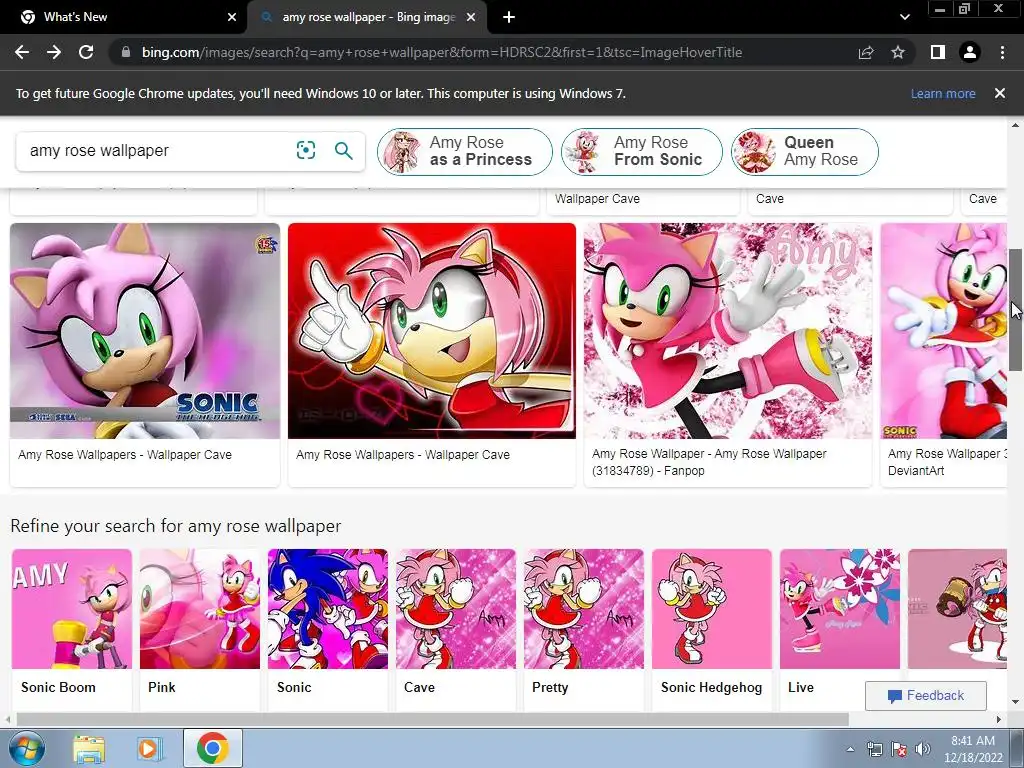Click the browser address bar URL
The width and height of the screenshot is (1024, 768).
[x=441, y=52]
